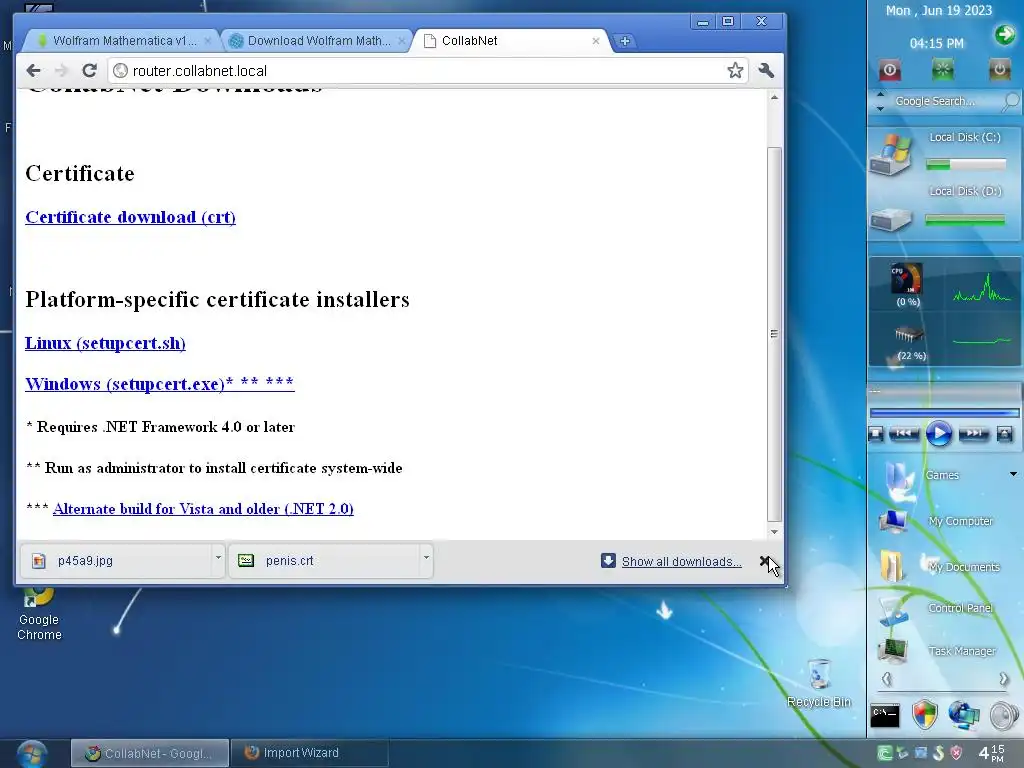The image size is (1024, 768).
Task: Open the command prompt icon in sidebar
Action: coord(886,716)
